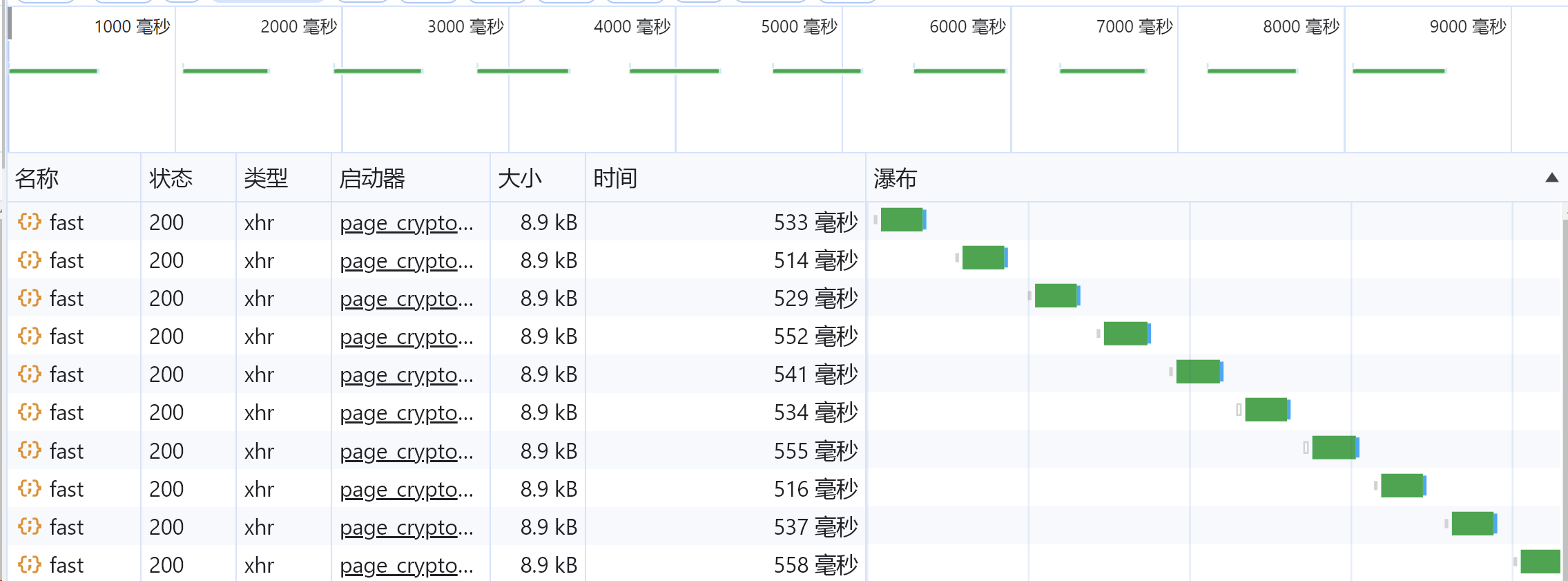Screen dimensions: 1568x581
Task: Click the 启动器 column header
Action: click(x=372, y=178)
